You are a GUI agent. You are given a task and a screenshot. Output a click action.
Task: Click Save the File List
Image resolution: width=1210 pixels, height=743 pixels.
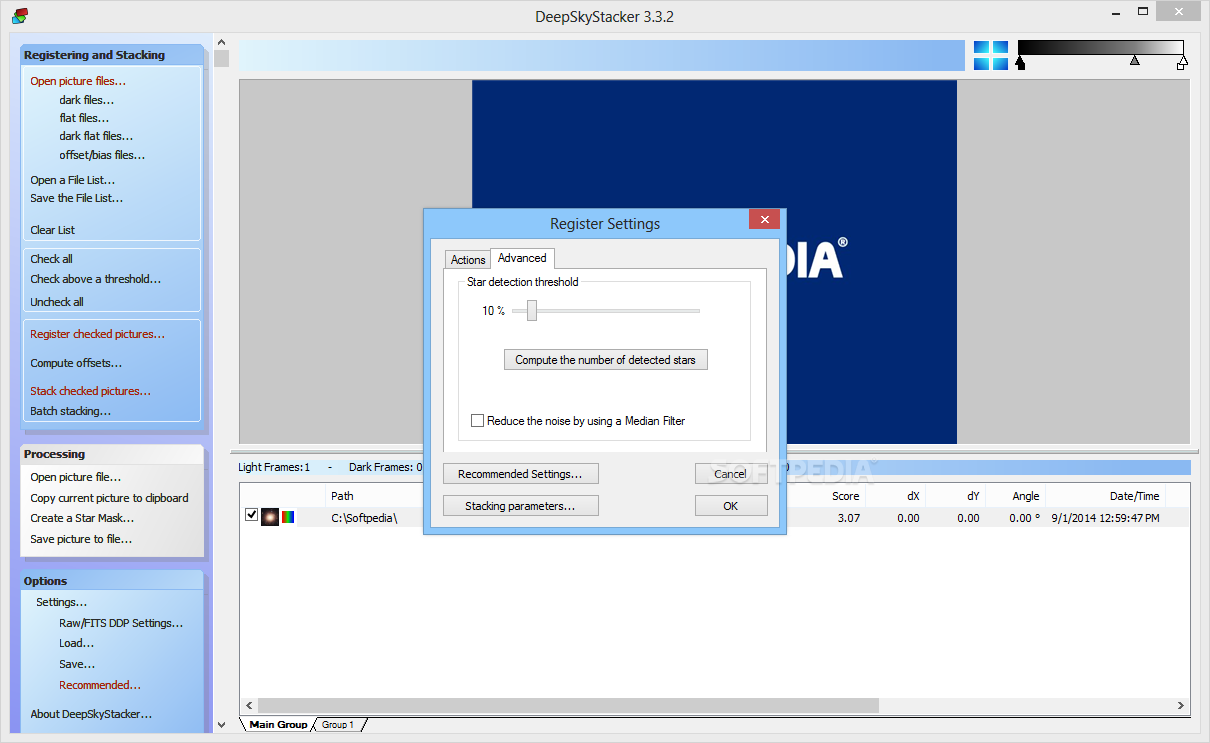(x=77, y=198)
